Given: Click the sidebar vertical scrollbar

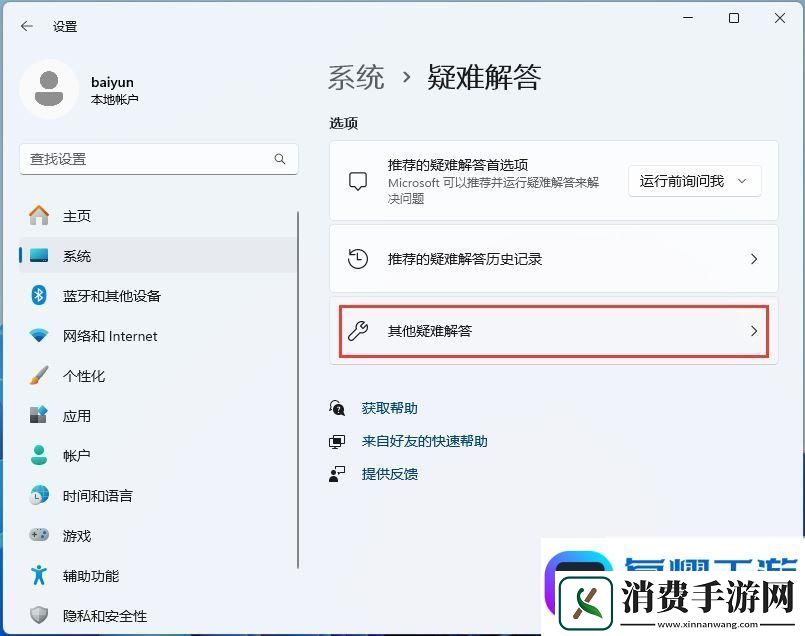Looking at the screenshot, I should click(x=298, y=390).
